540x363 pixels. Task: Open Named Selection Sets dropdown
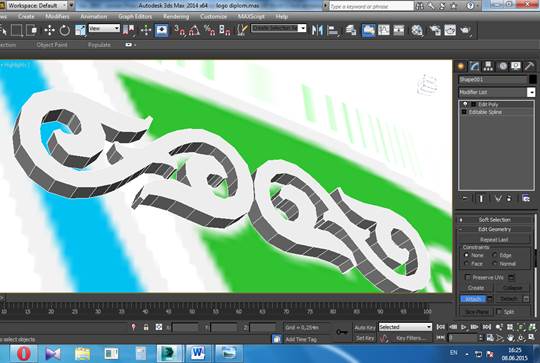click(279, 28)
